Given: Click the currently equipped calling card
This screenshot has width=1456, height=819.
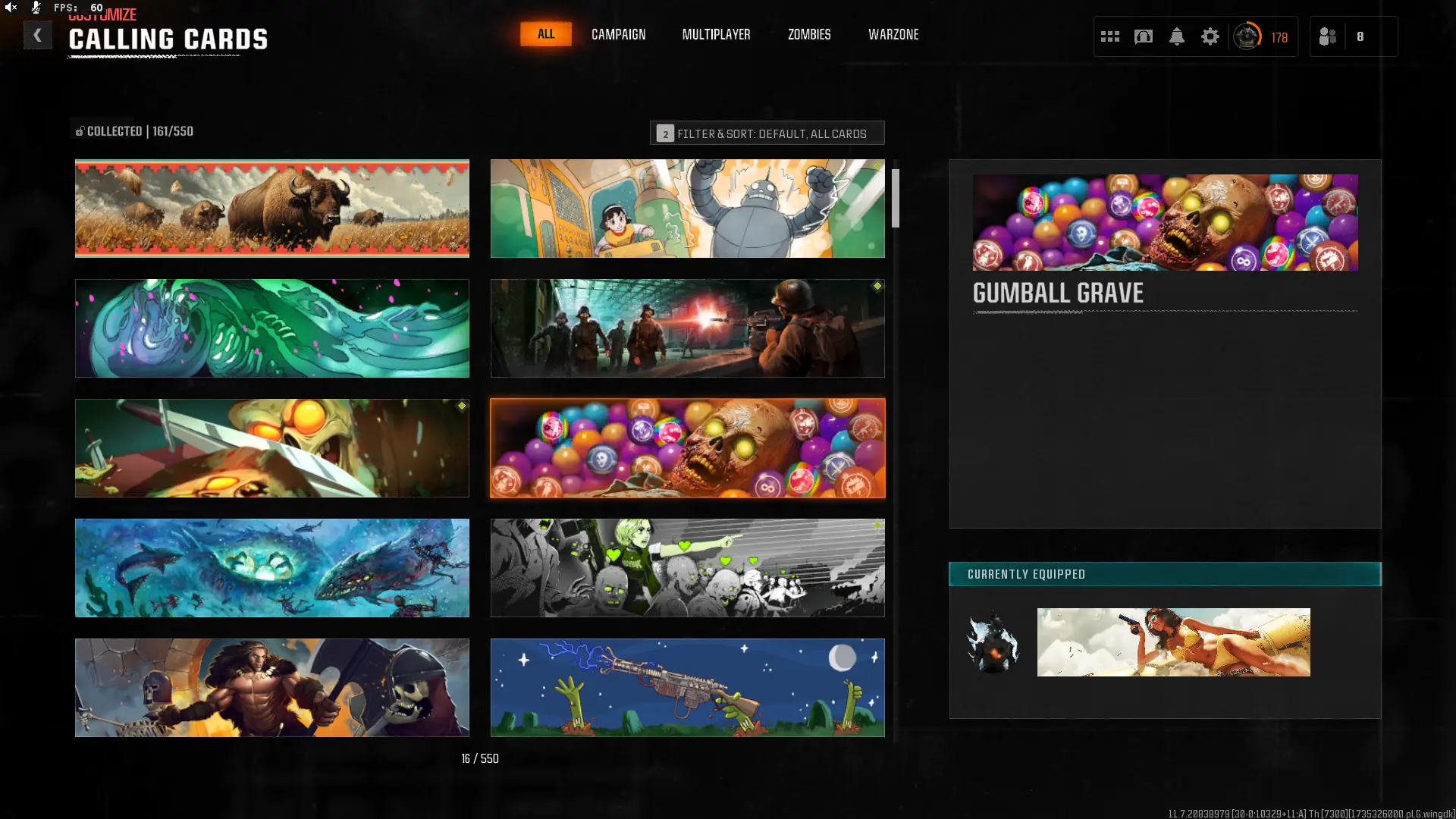Looking at the screenshot, I should [x=1173, y=642].
